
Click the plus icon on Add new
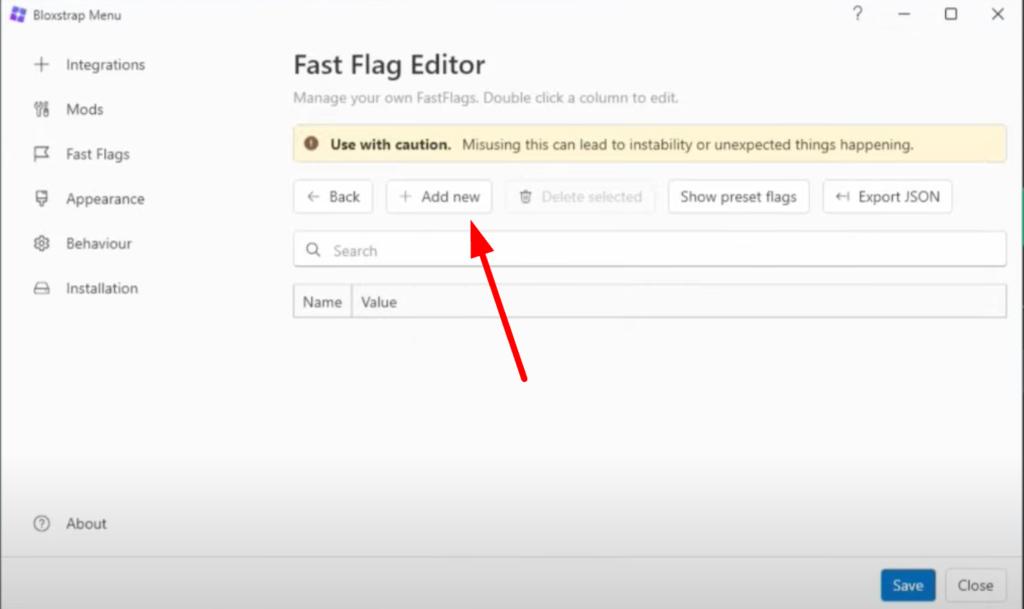406,196
